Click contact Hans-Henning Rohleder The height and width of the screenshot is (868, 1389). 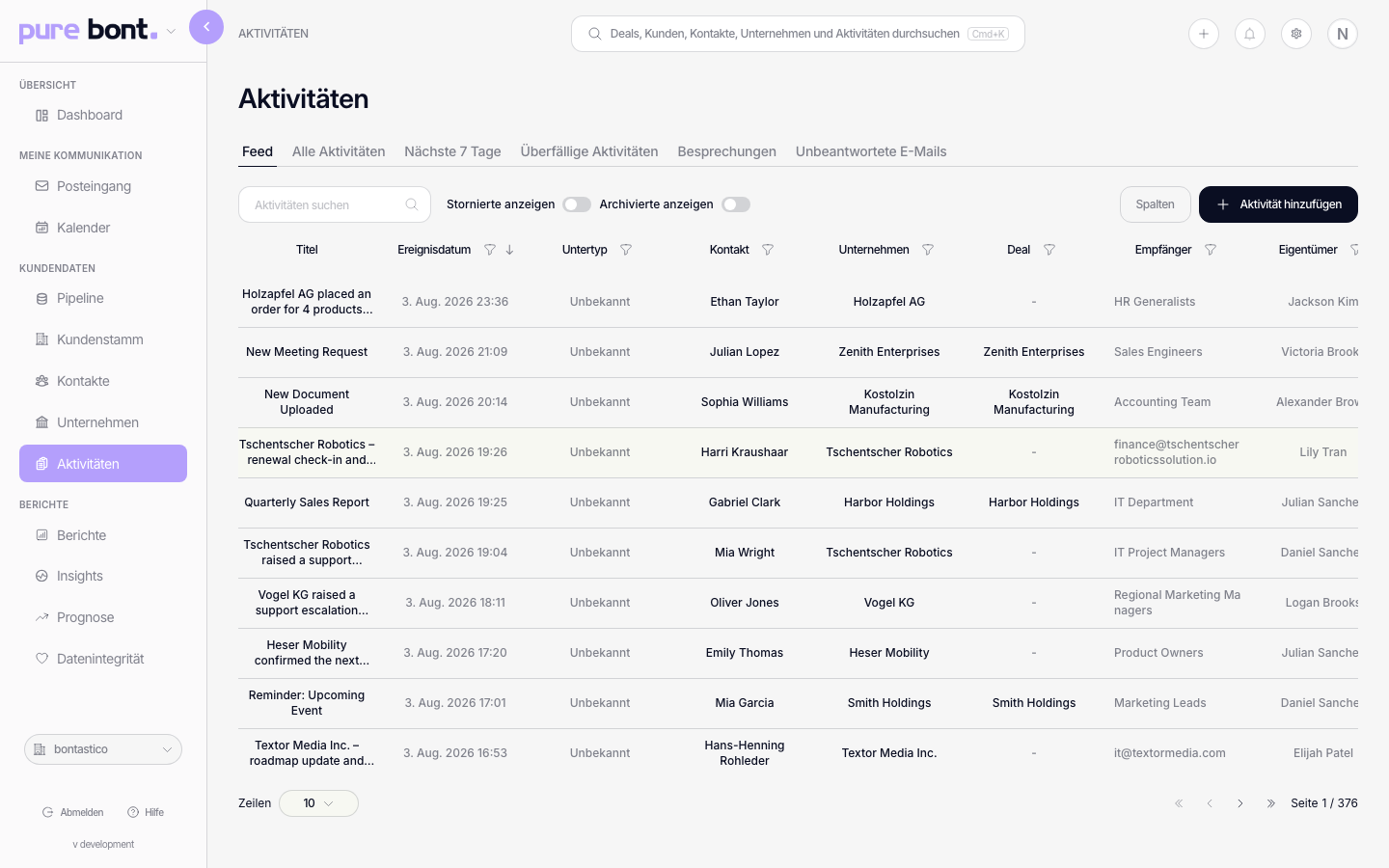tap(745, 753)
